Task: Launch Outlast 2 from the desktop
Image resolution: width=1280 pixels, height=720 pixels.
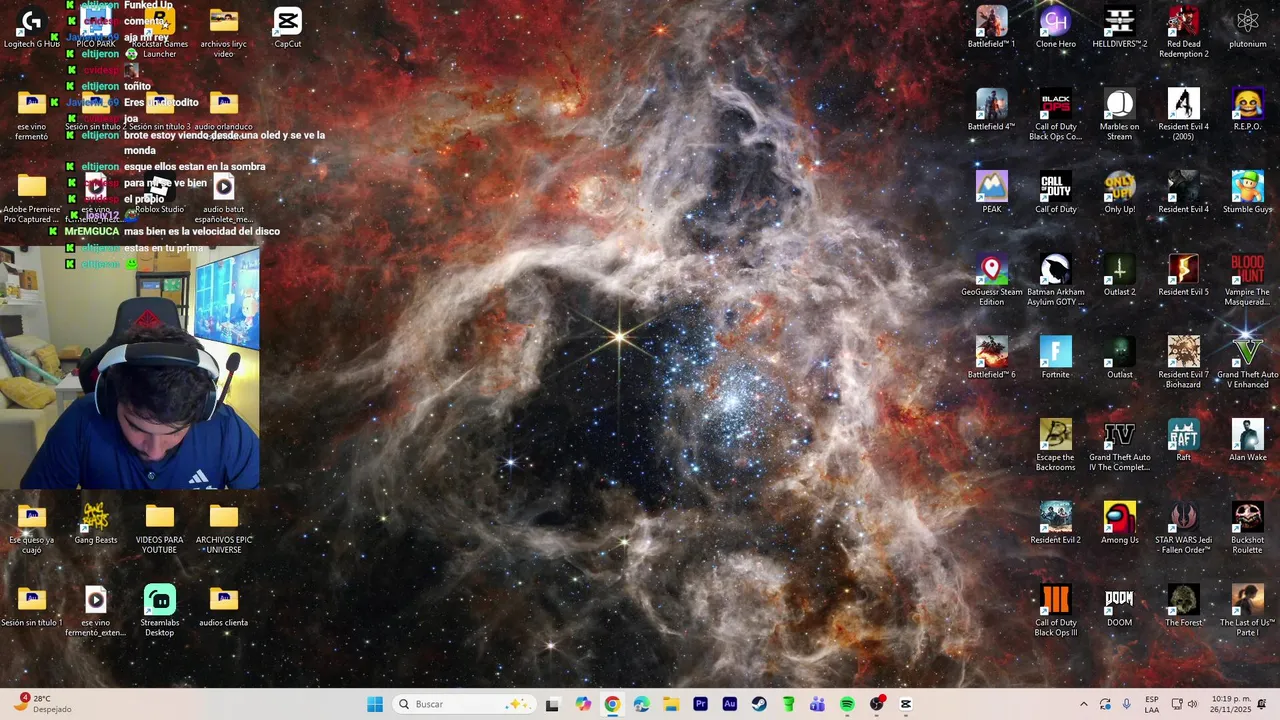Action: tap(1120, 276)
